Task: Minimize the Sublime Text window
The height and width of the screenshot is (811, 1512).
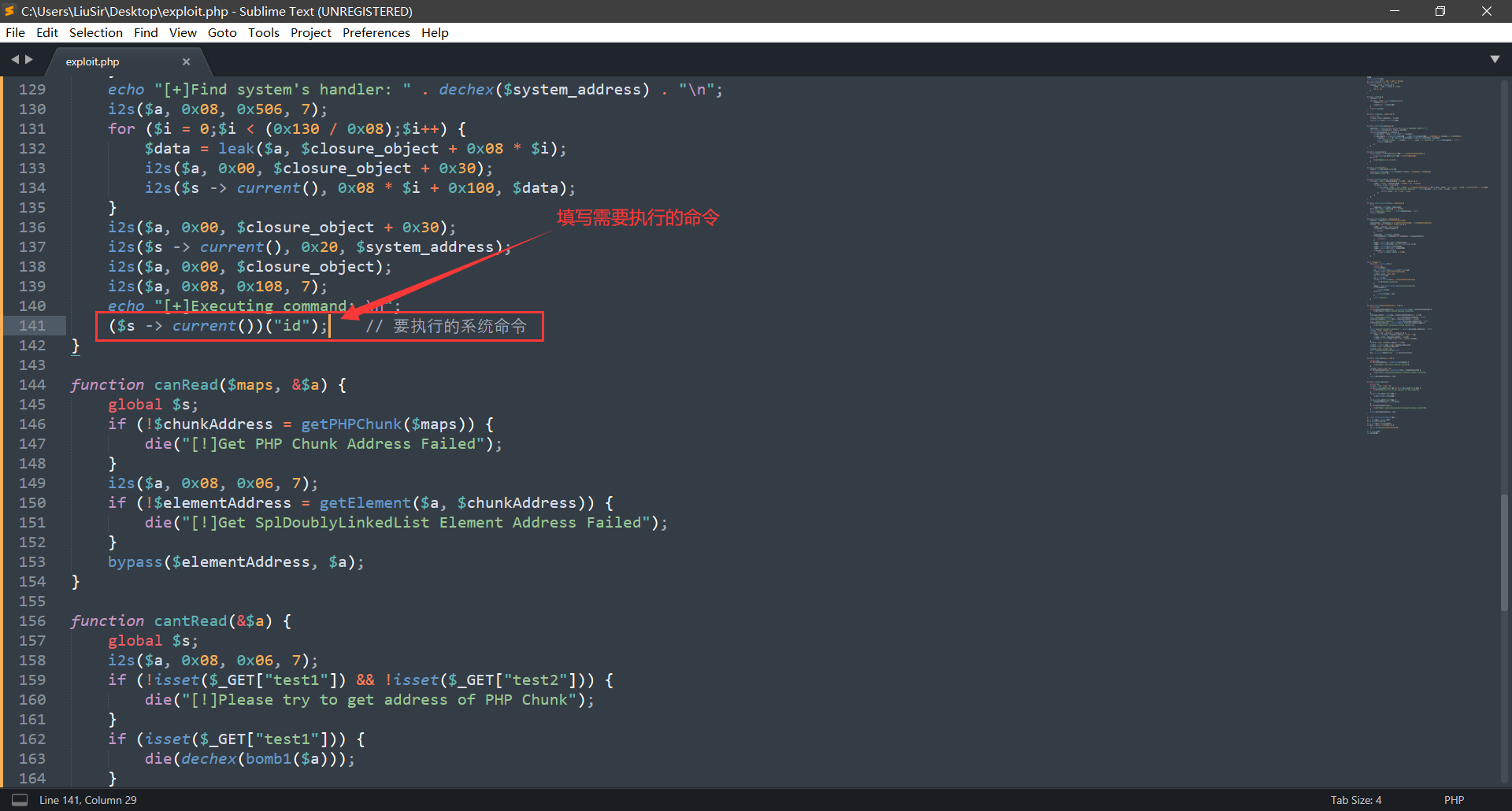Action: (1395, 11)
